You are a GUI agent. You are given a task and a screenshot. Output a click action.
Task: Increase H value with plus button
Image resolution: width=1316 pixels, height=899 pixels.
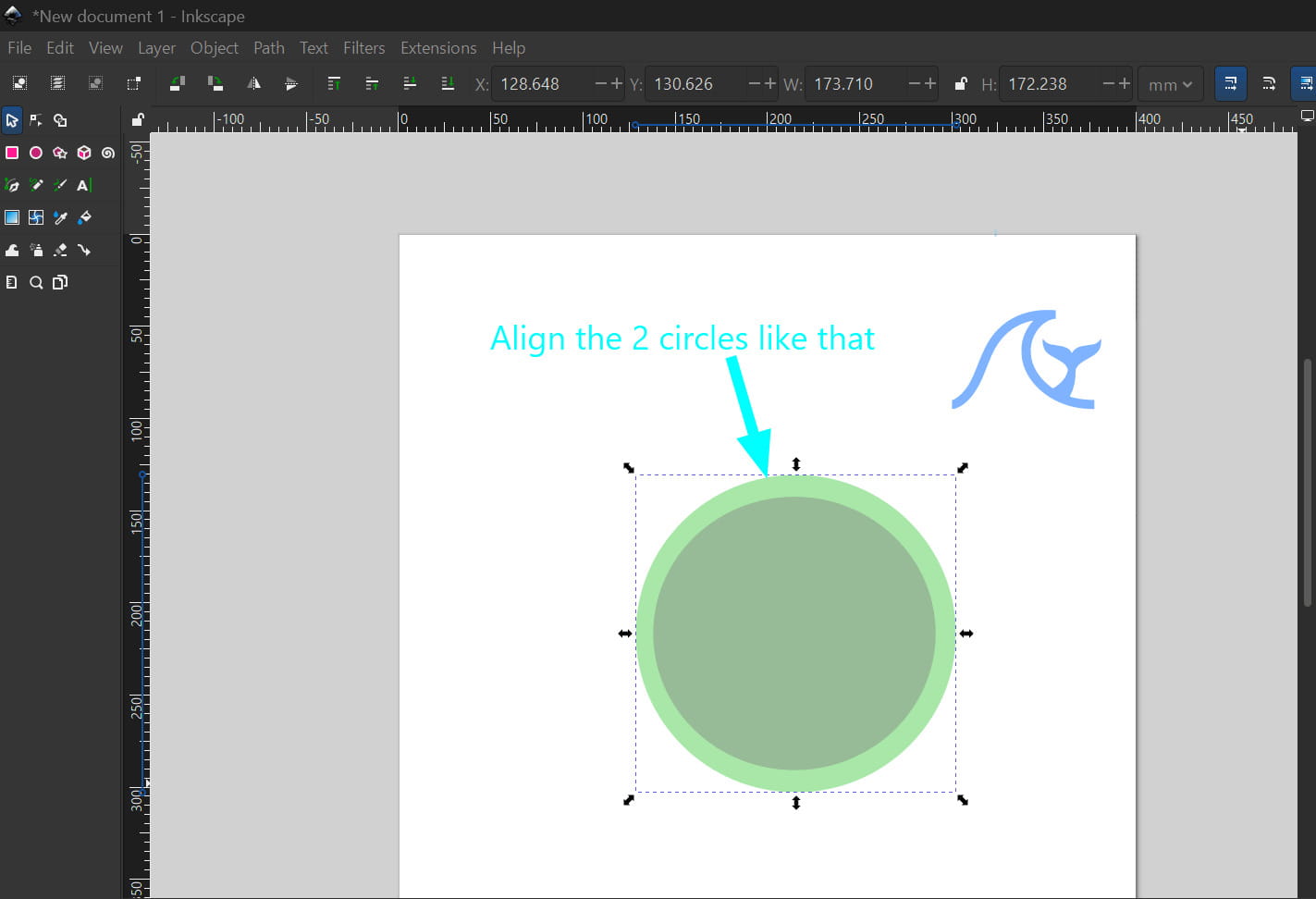coord(1125,84)
